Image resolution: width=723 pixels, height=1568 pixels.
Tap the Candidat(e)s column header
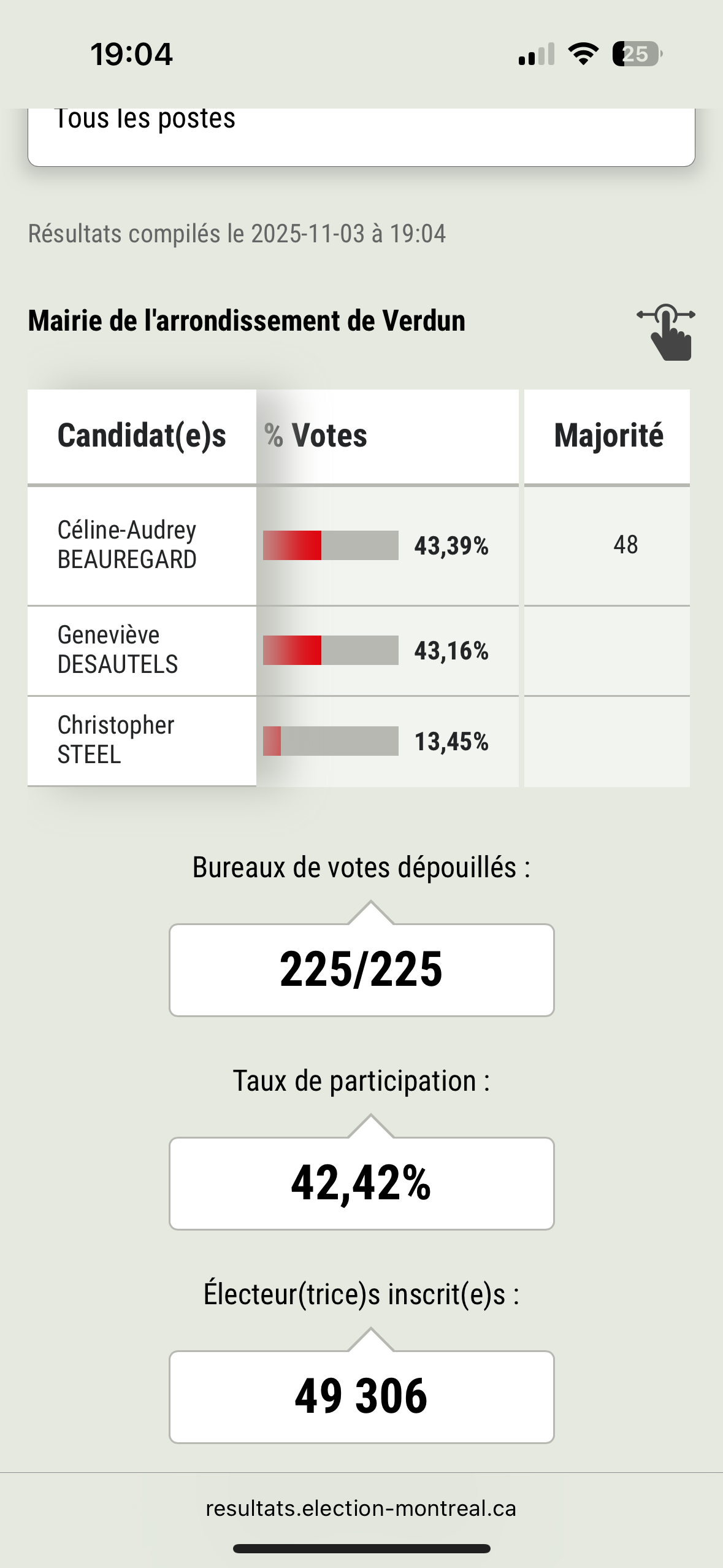(142, 436)
